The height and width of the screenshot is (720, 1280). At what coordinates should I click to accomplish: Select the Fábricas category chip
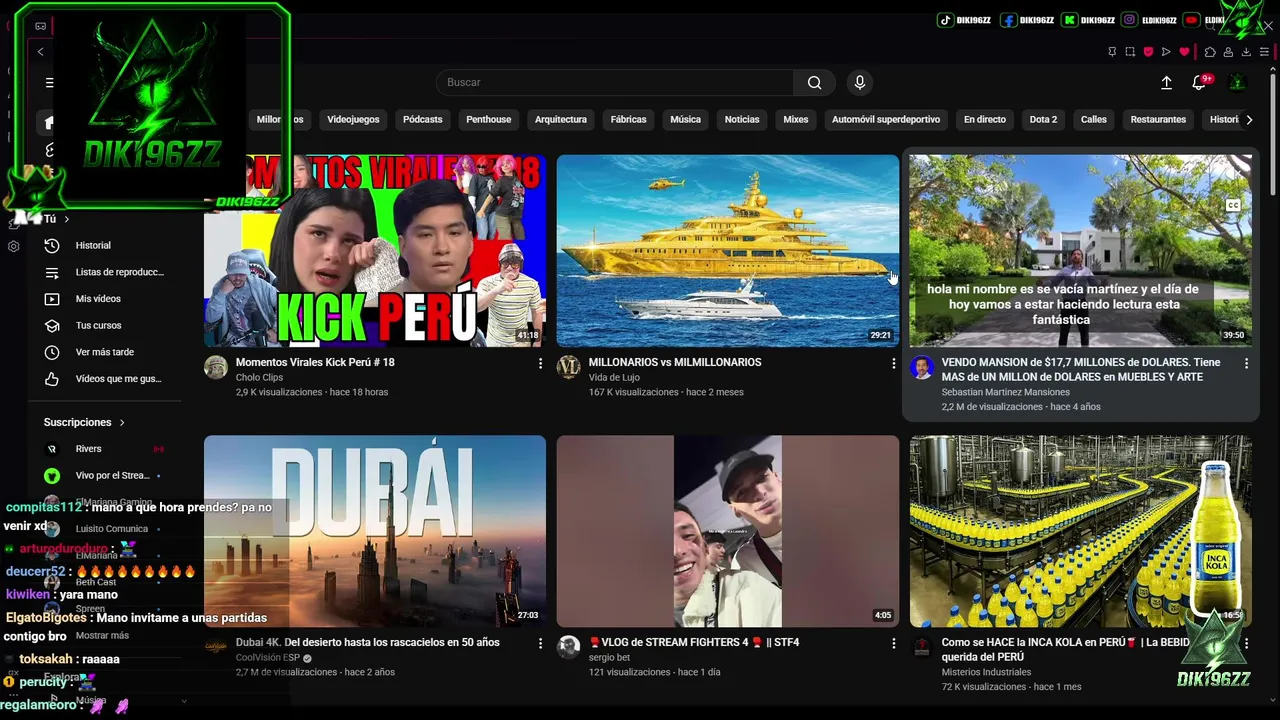tap(628, 120)
